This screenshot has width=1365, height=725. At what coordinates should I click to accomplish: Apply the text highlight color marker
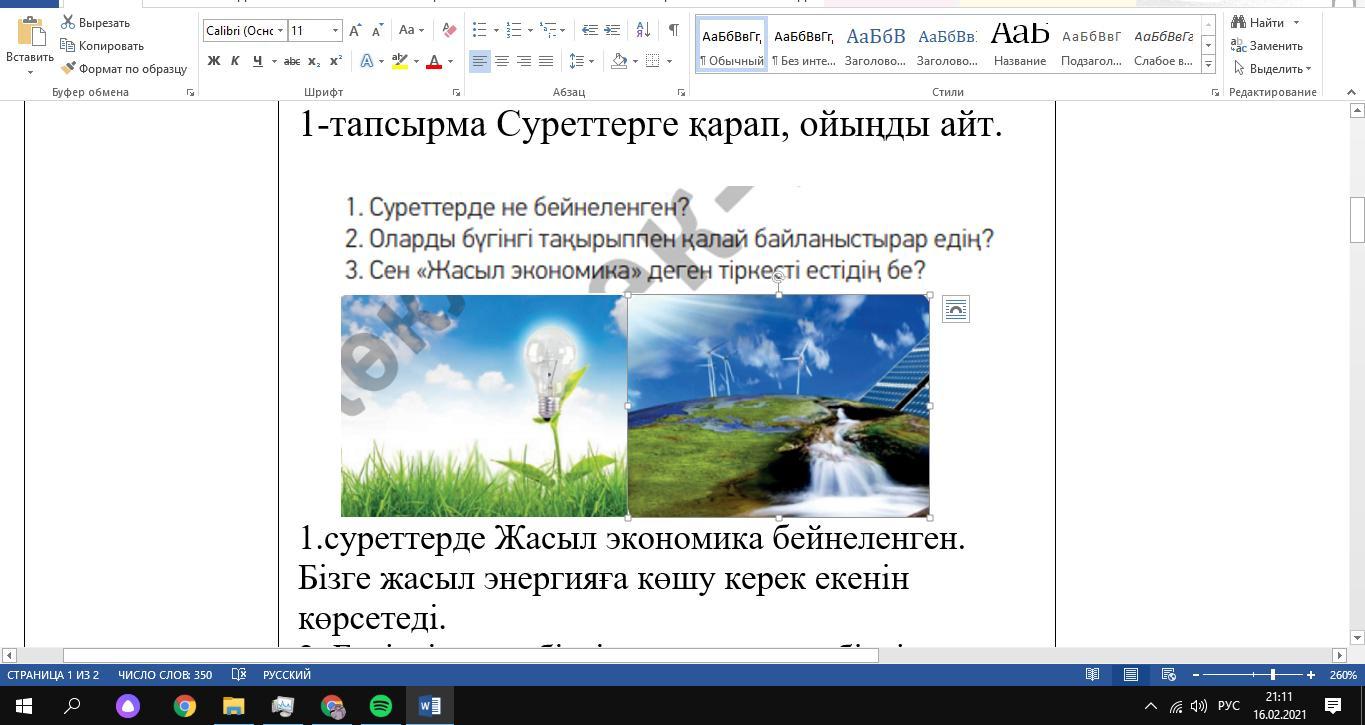(x=400, y=61)
